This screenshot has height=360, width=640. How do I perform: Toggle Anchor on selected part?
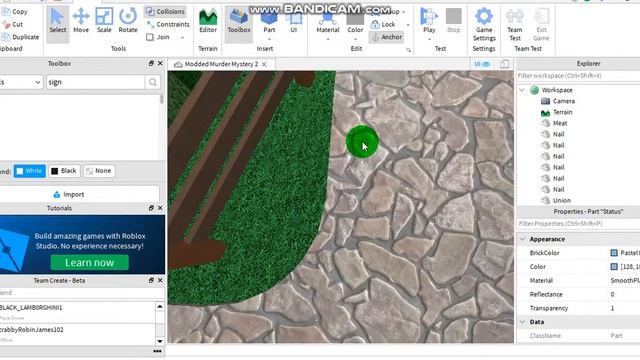(x=386, y=37)
